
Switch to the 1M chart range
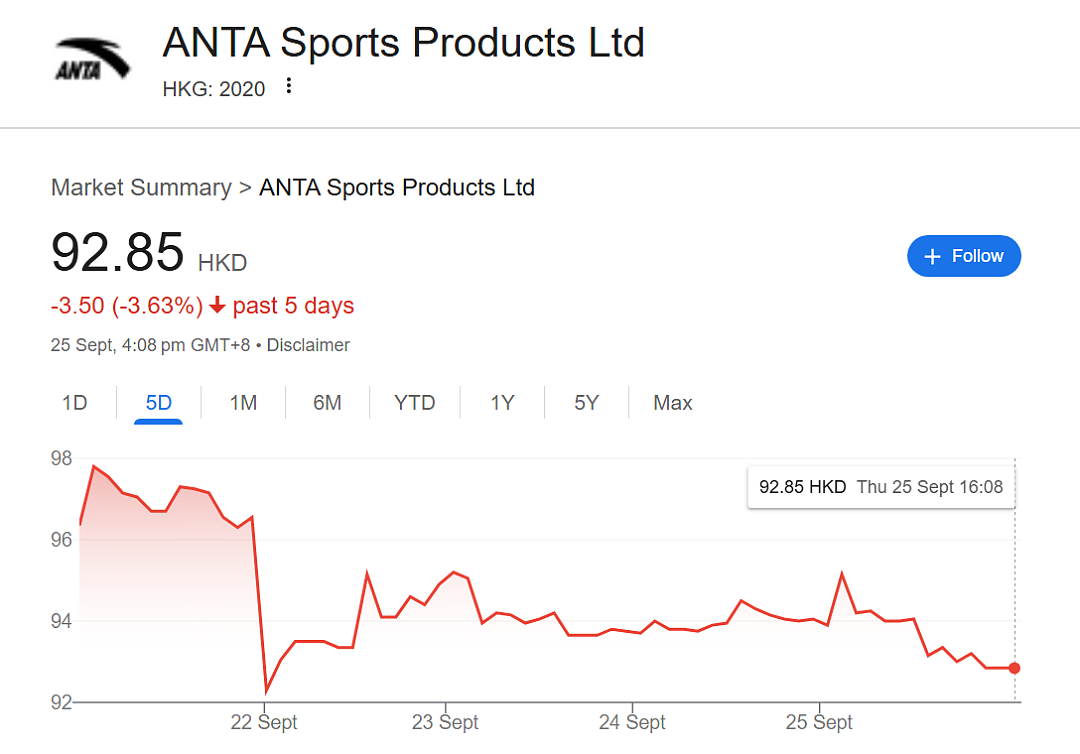pyautogui.click(x=243, y=403)
